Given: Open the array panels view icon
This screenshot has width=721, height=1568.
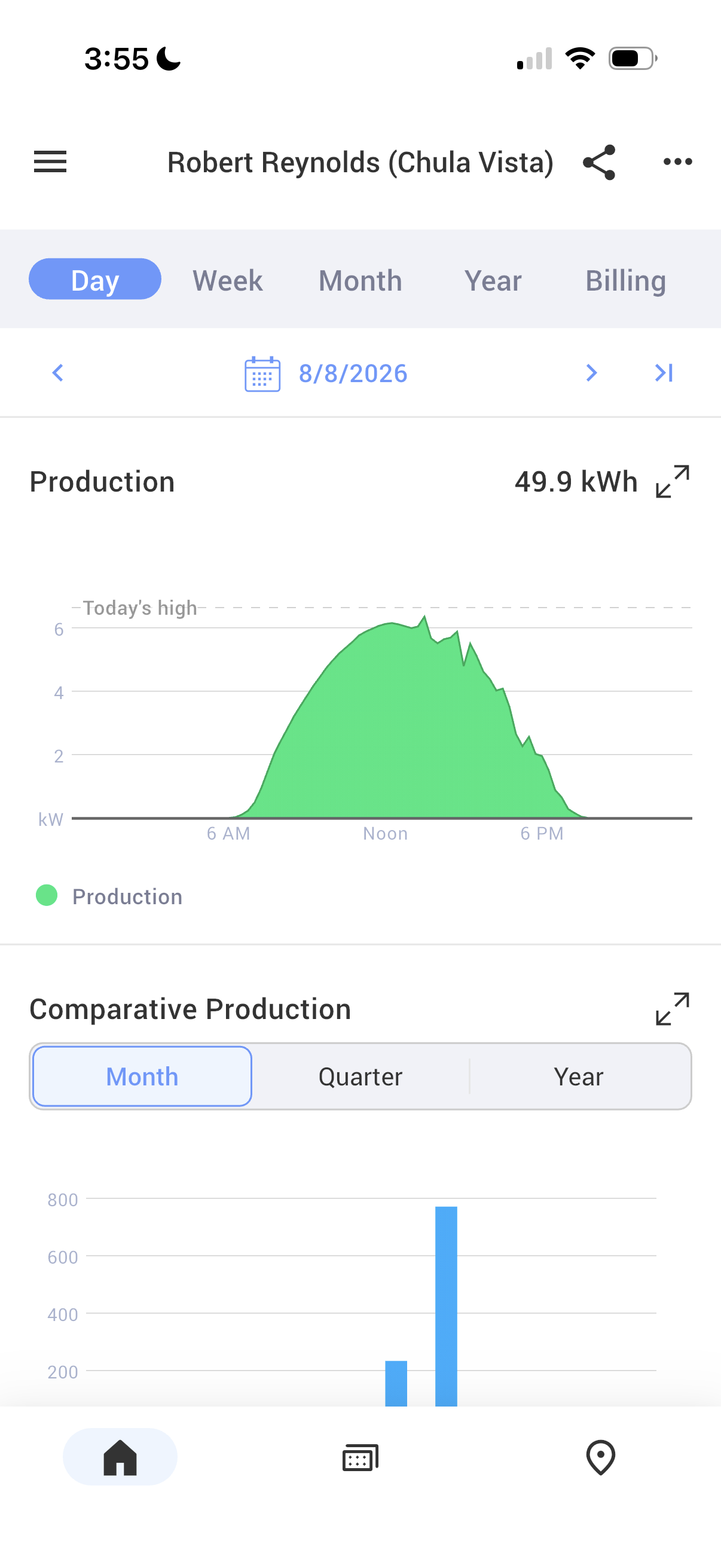Looking at the screenshot, I should [360, 1457].
